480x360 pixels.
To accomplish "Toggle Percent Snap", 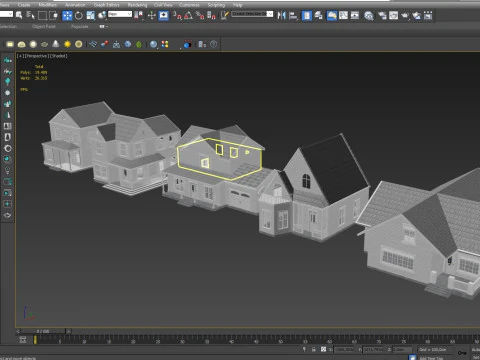I will click(200, 15).
